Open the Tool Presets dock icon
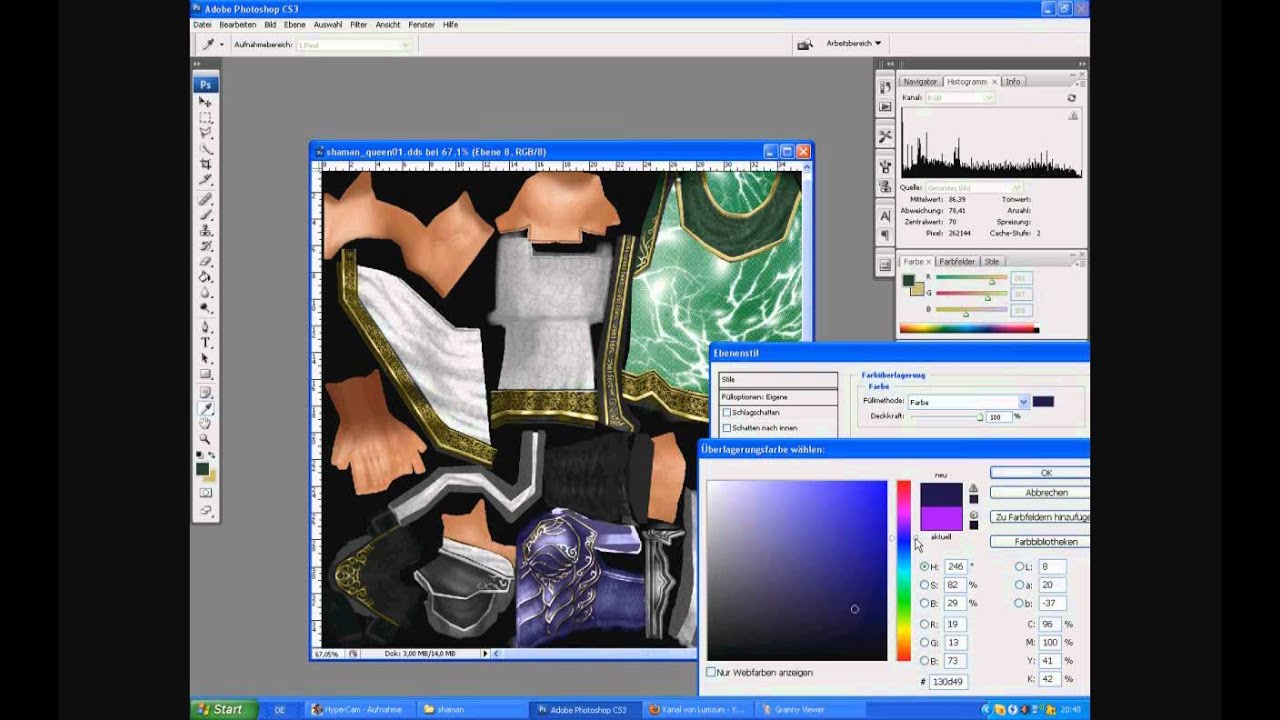 [885, 136]
